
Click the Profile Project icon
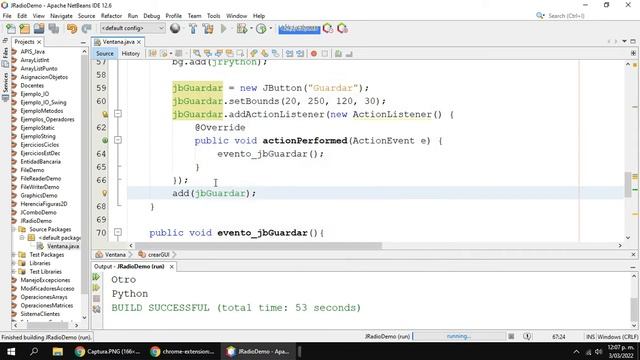coord(261,29)
